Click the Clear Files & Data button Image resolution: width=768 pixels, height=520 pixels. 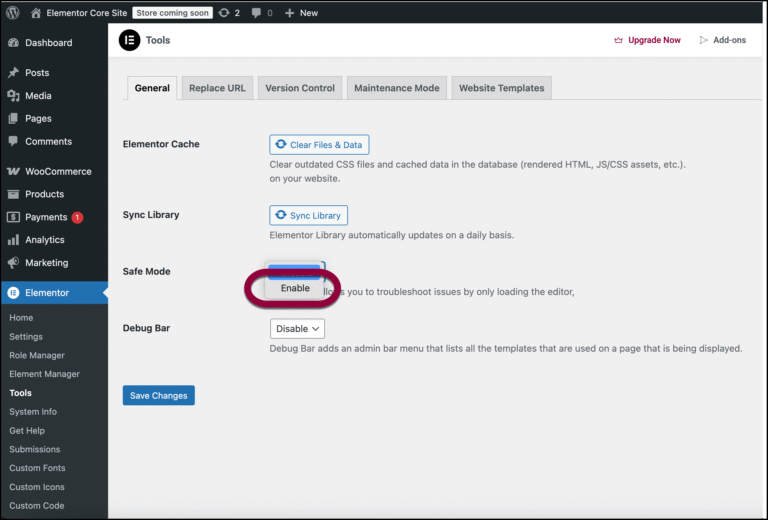[319, 145]
